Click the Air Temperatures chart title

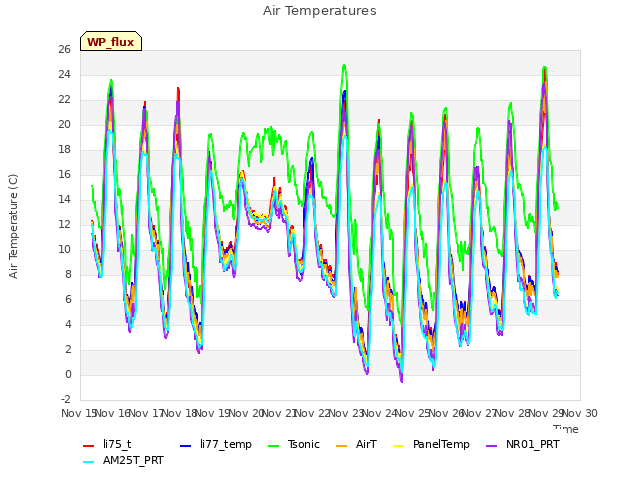coord(320,11)
